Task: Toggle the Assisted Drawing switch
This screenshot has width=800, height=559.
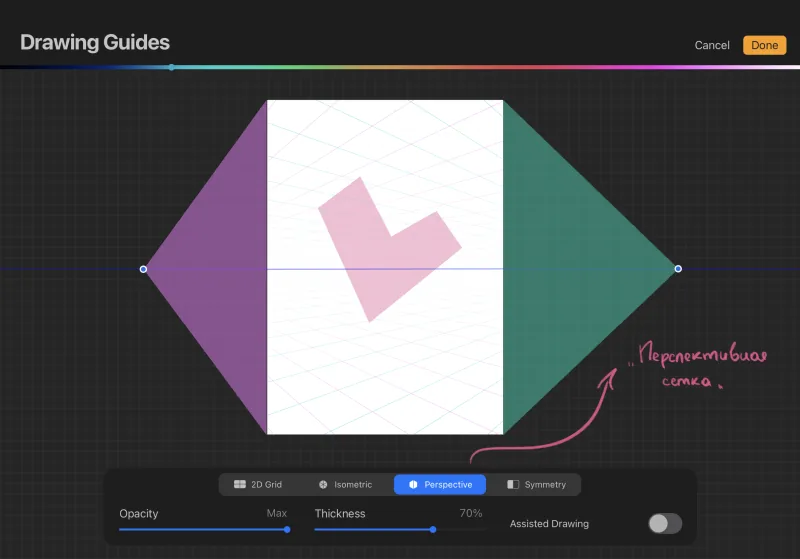Action: coord(665,523)
